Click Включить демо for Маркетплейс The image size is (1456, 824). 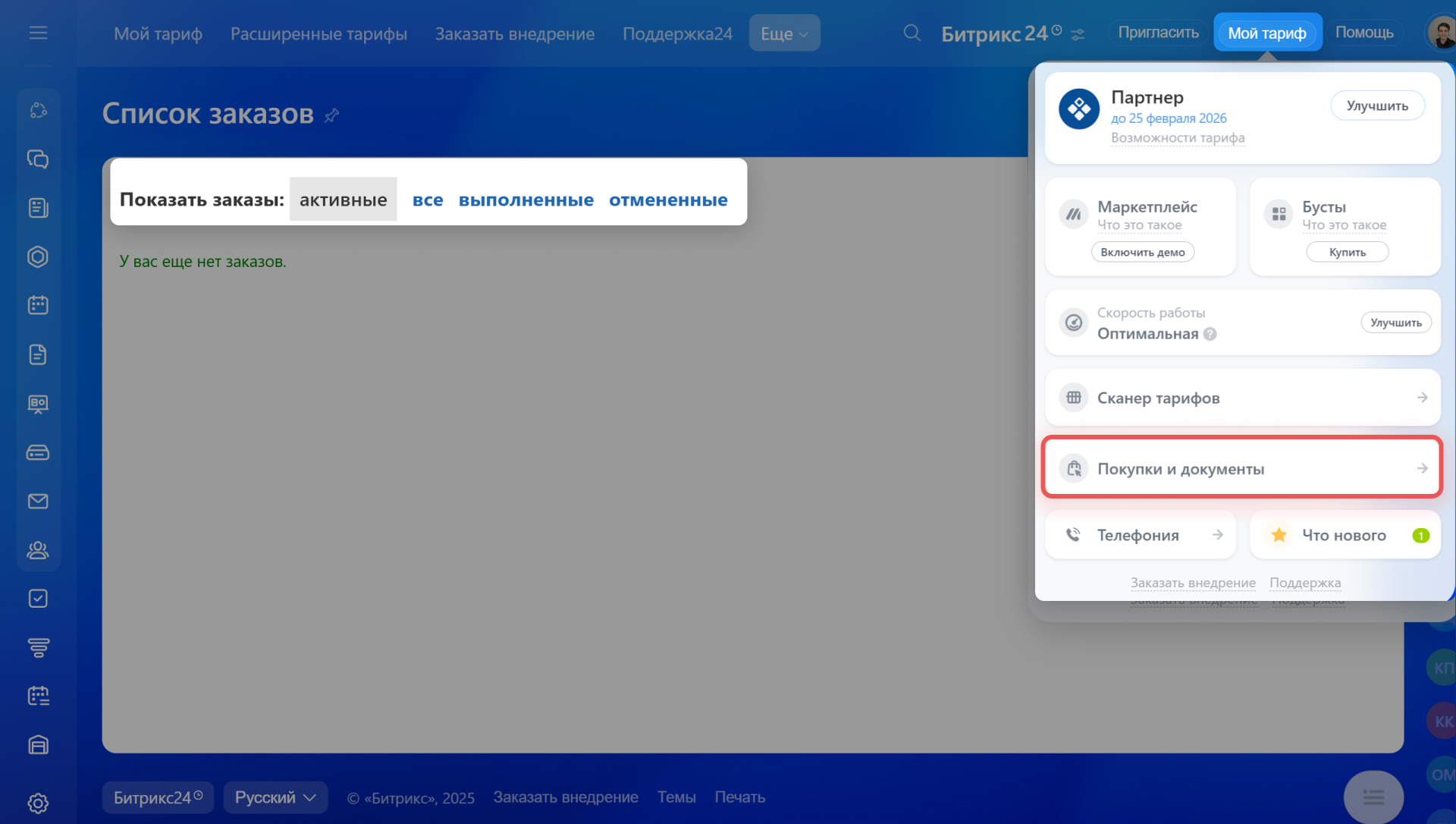pos(1142,253)
